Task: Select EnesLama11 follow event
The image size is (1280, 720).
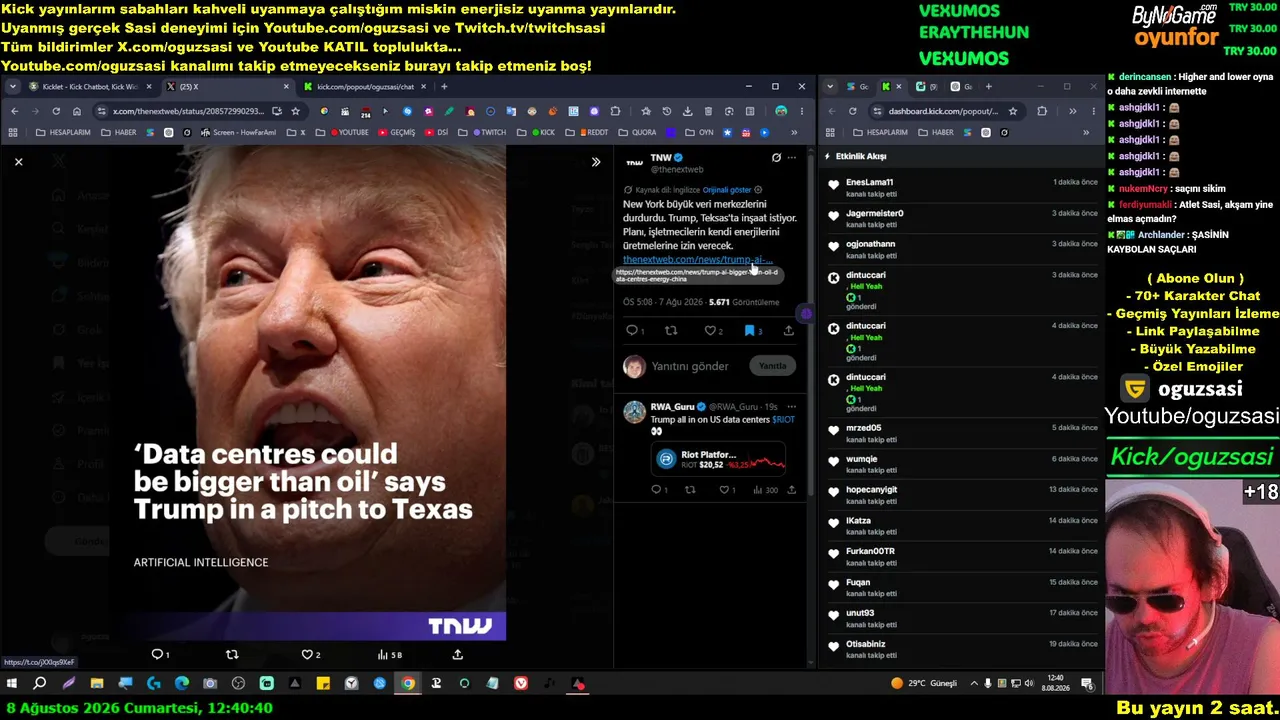Action: pos(962,188)
